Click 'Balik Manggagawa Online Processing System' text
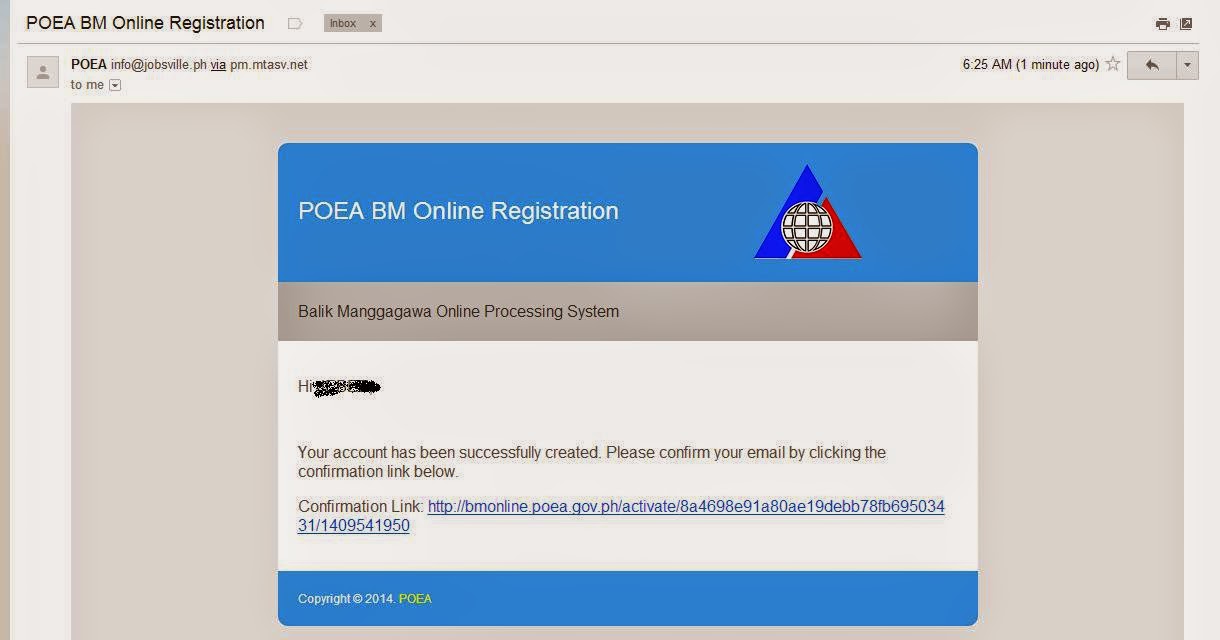This screenshot has height=640, width=1220. (458, 311)
